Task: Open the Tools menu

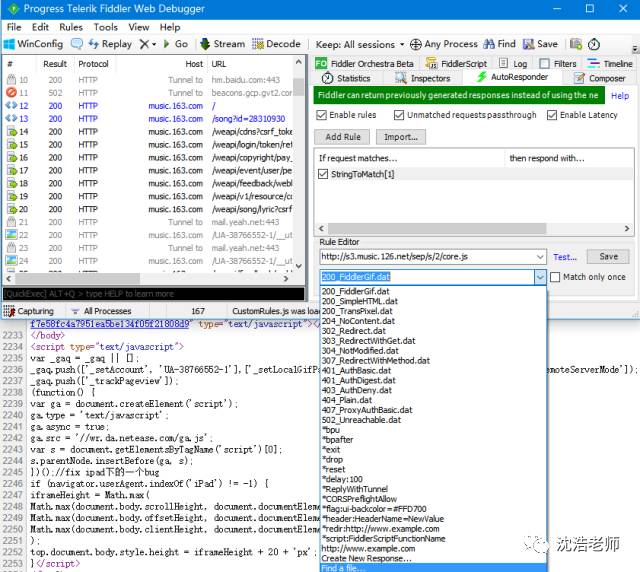Action: (106, 27)
